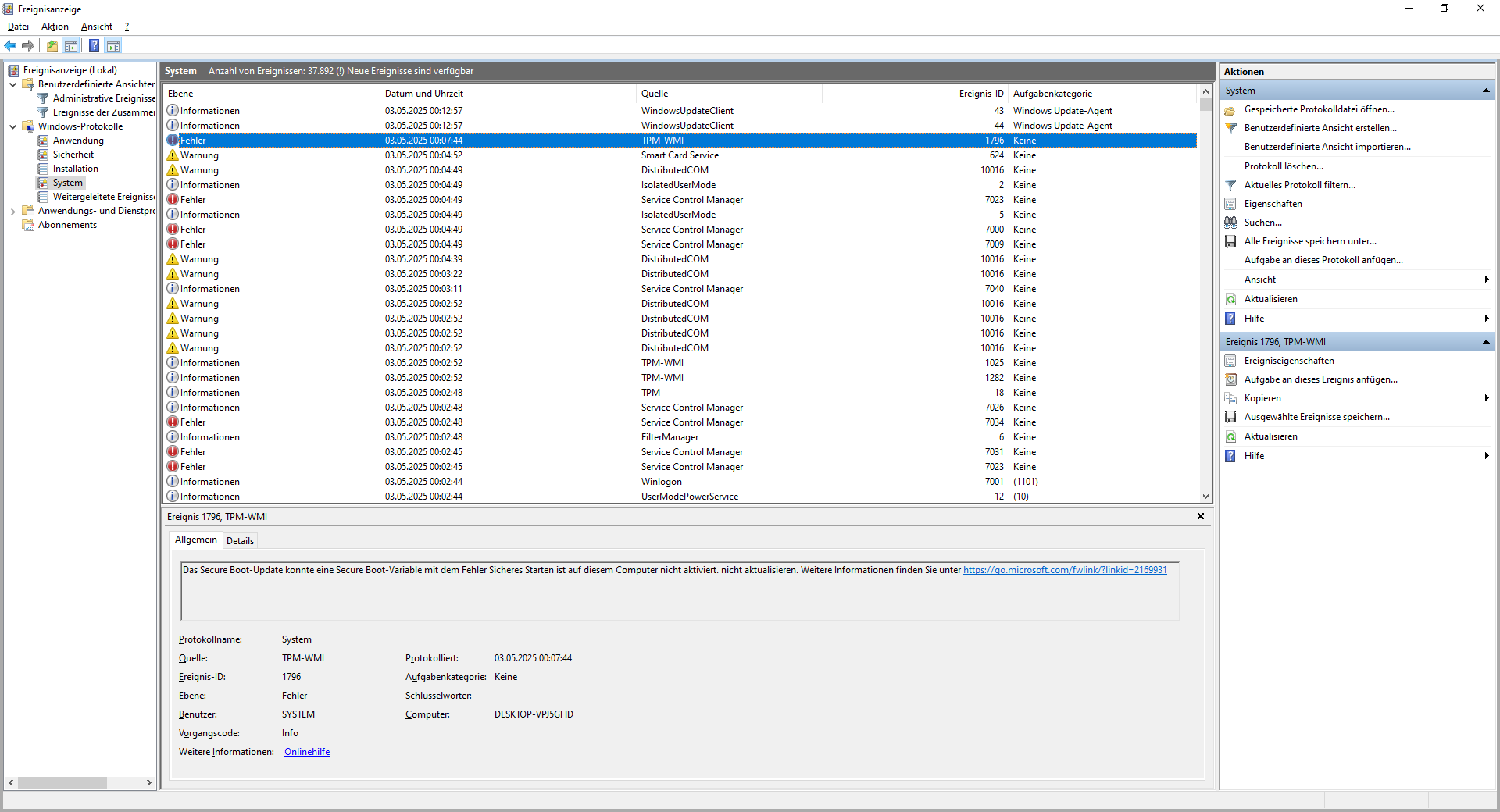Screen dimensions: 1500x812
Task: Click the tree pane horizontal scroll right arrow
Action: [149, 782]
